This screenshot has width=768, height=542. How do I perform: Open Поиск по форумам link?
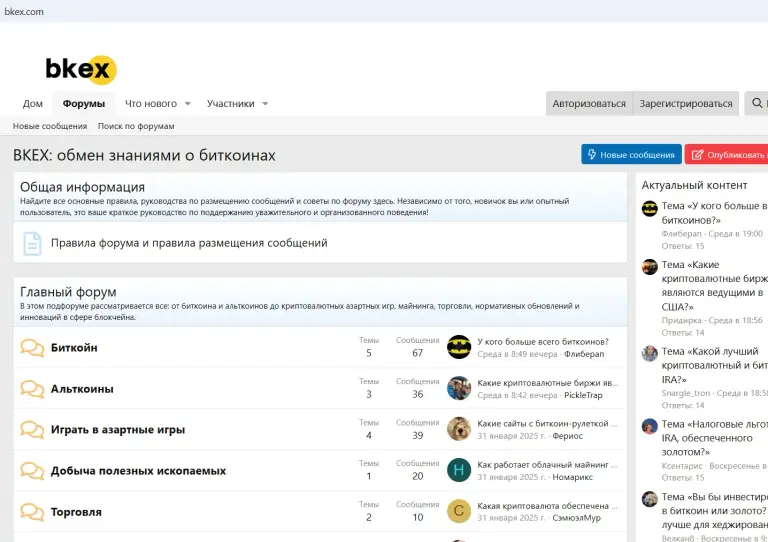tap(136, 126)
